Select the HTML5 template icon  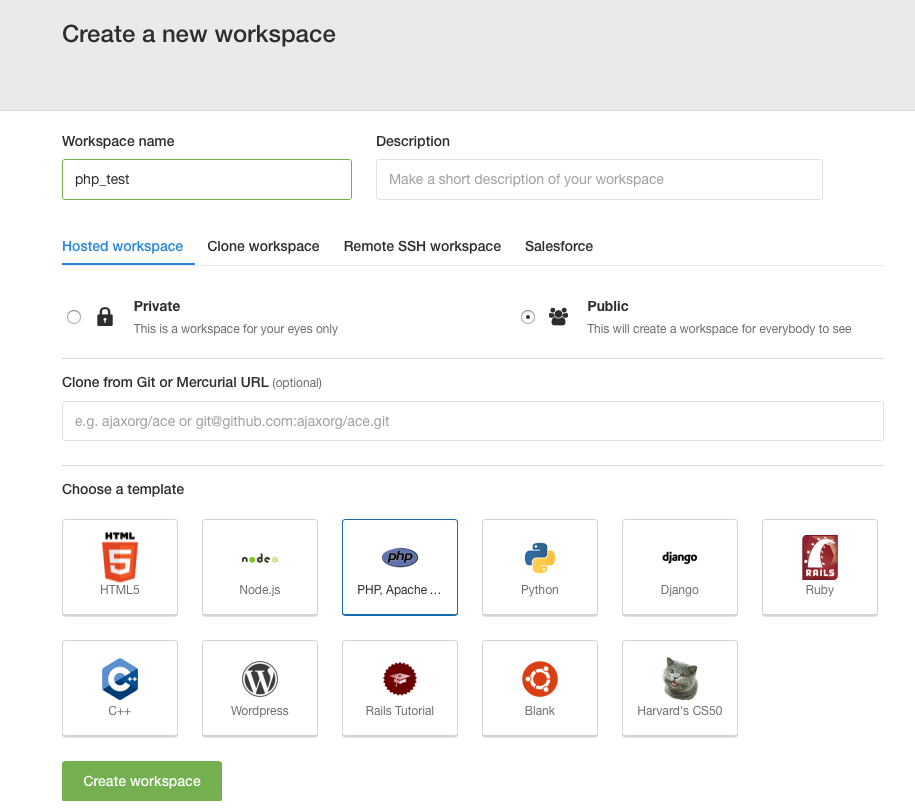(x=120, y=558)
